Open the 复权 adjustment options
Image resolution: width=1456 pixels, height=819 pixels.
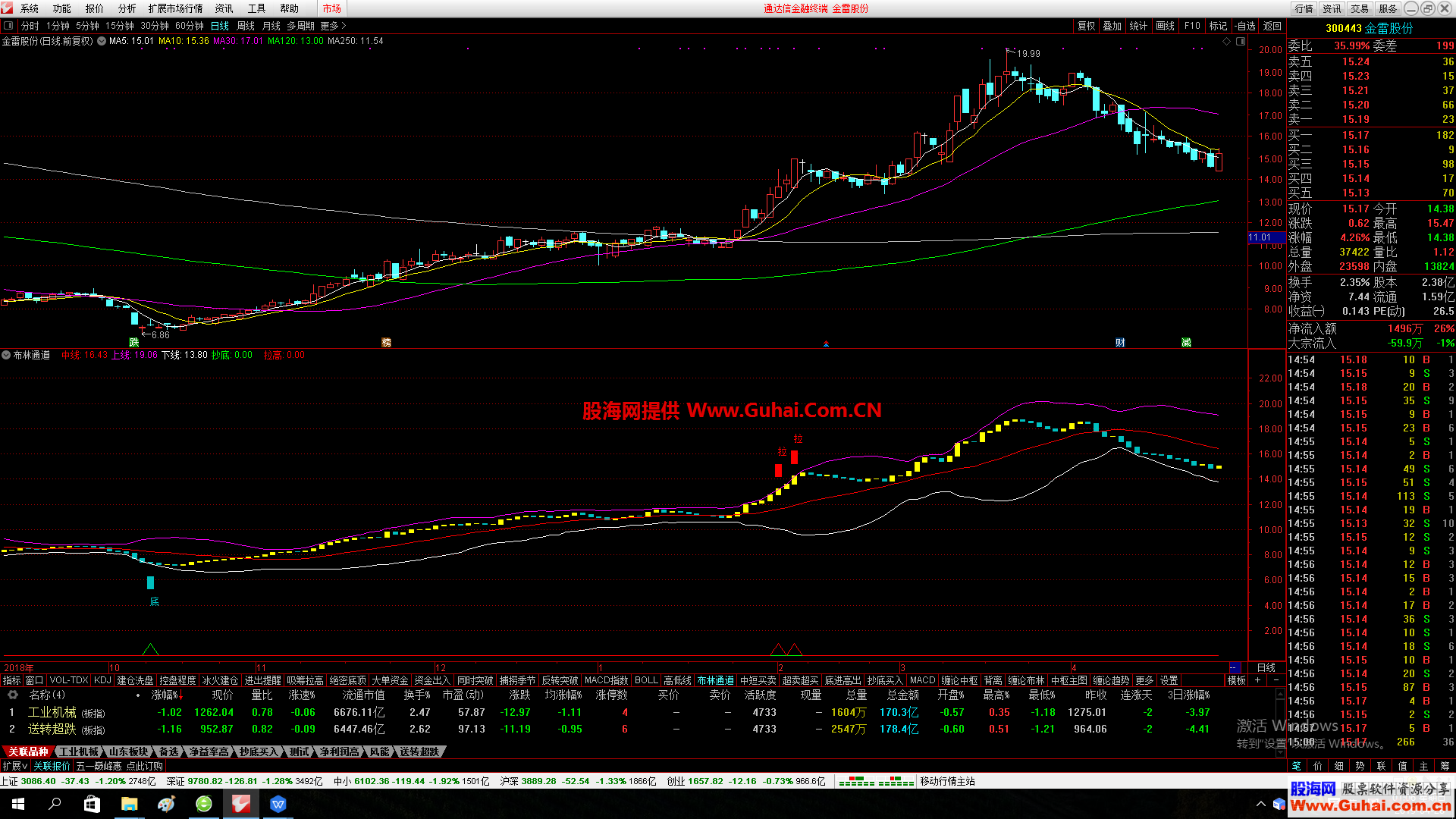point(1086,26)
